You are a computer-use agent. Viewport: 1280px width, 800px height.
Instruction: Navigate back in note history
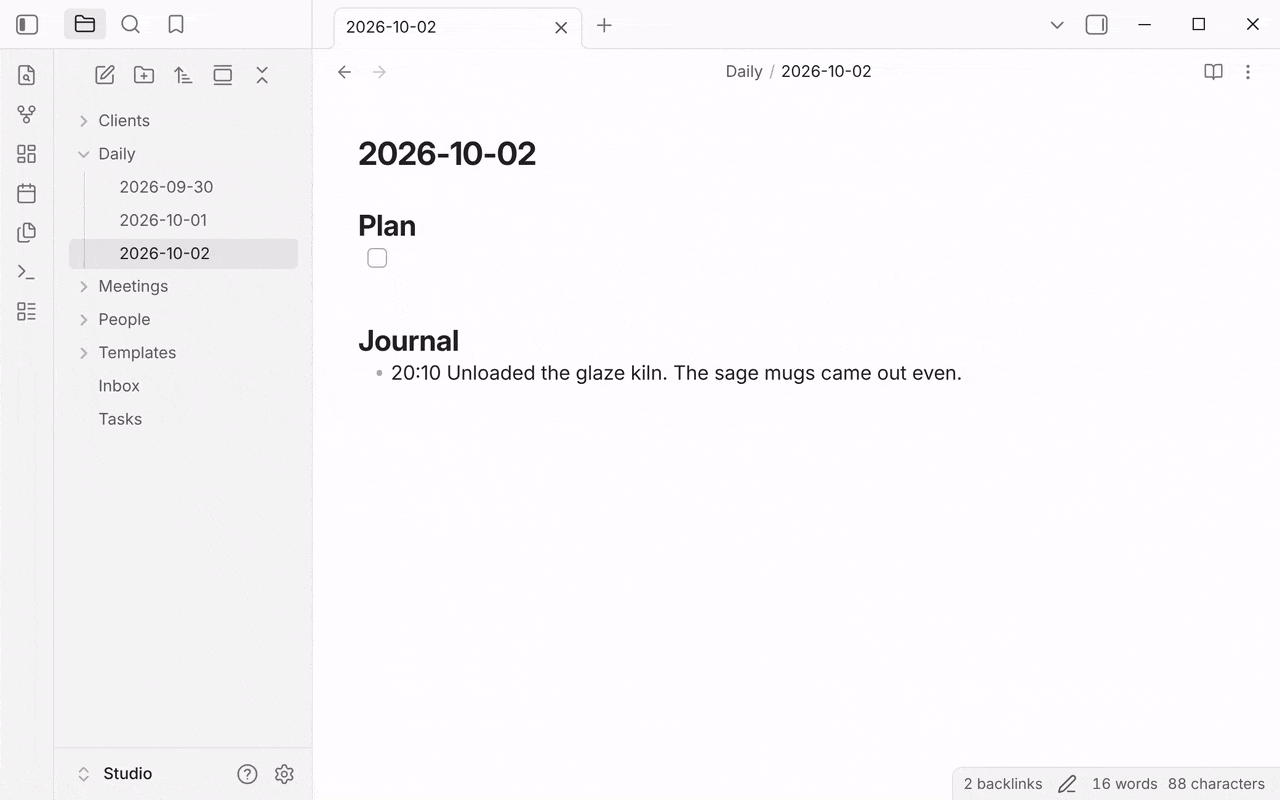[x=344, y=72]
